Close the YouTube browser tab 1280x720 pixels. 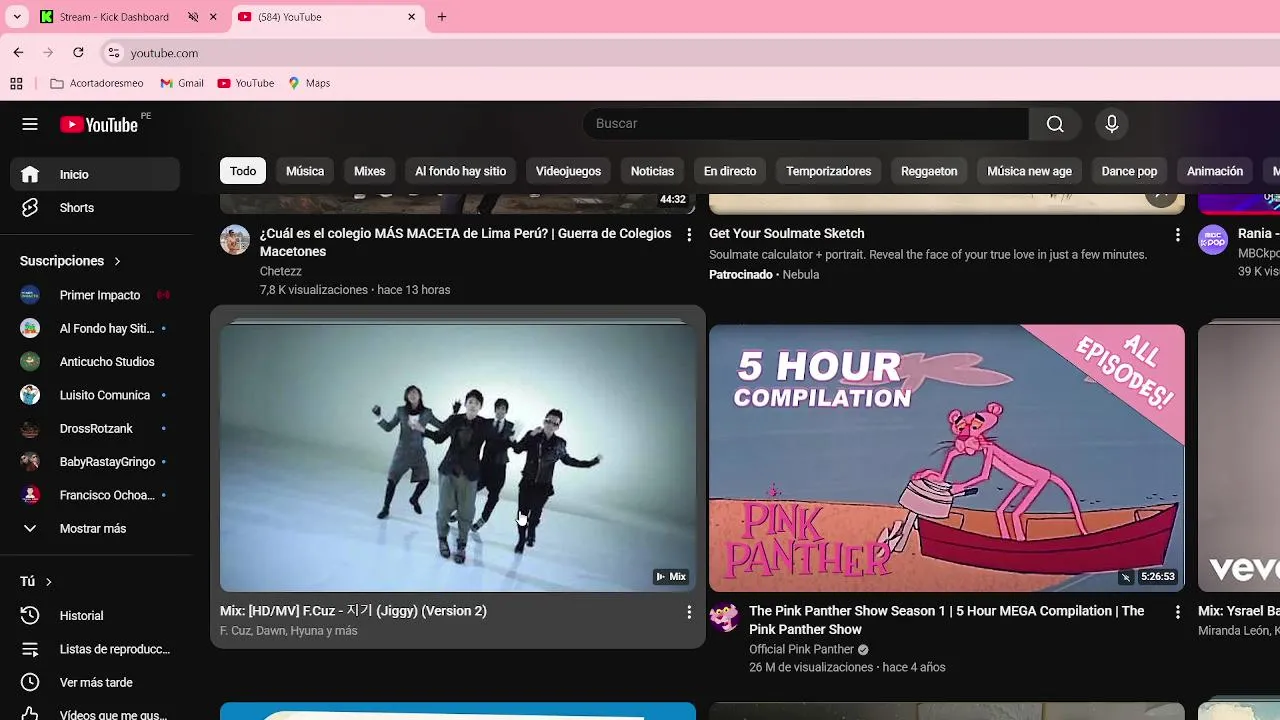point(411,17)
